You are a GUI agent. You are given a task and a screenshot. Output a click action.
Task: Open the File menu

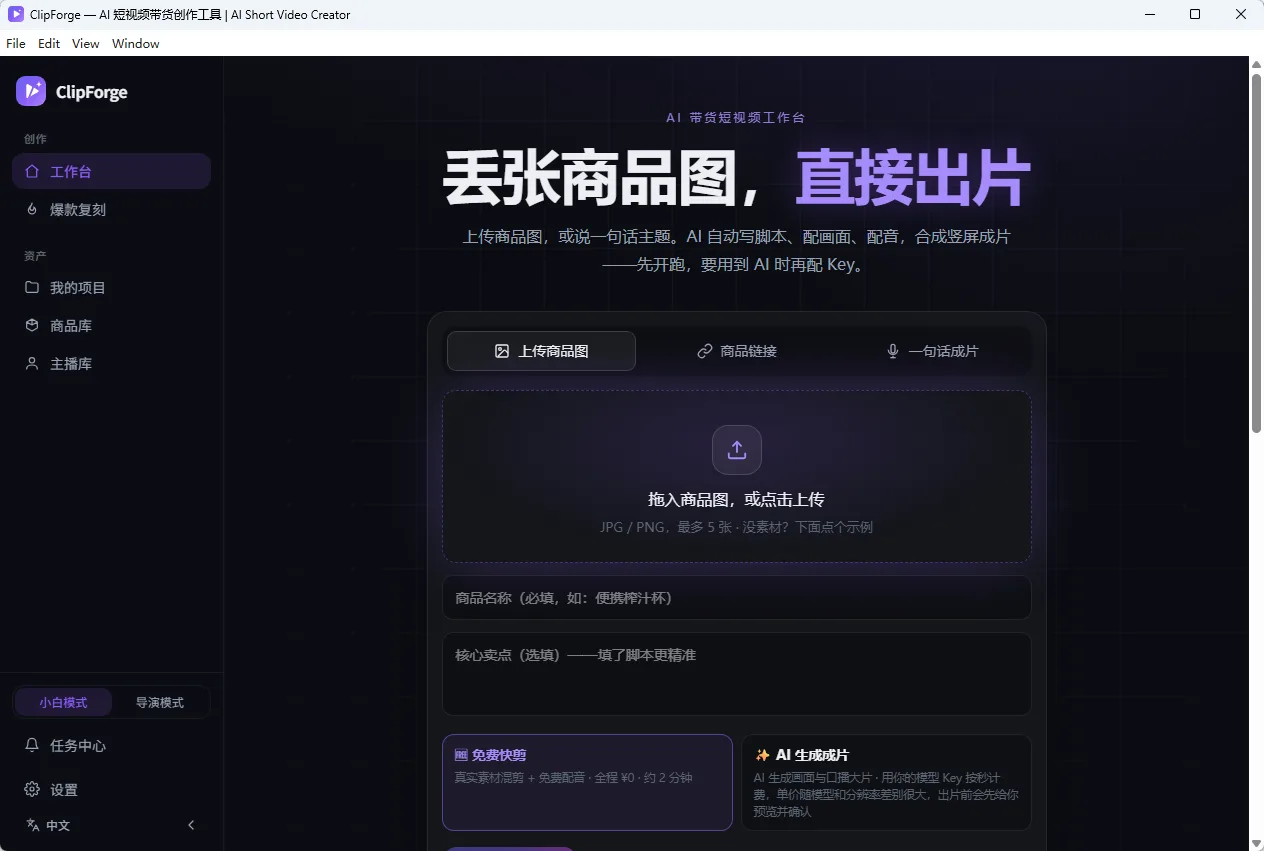tap(16, 43)
